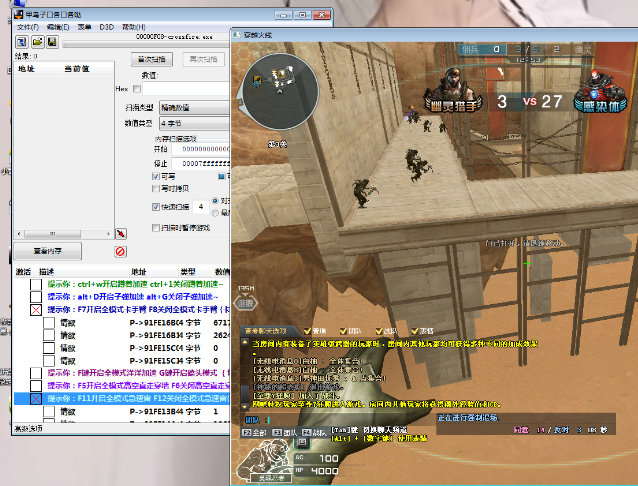Enable the copy-on-write checkbox
This screenshot has width=638, height=486.
(155, 188)
